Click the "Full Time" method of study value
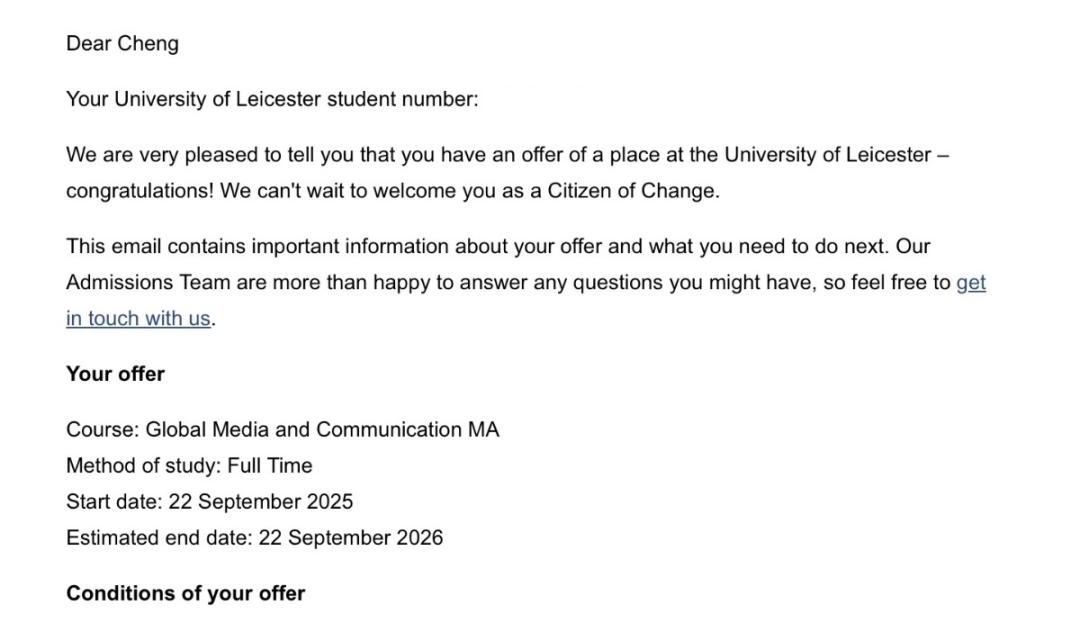Image resolution: width=1080 pixels, height=623 pixels. pos(270,466)
